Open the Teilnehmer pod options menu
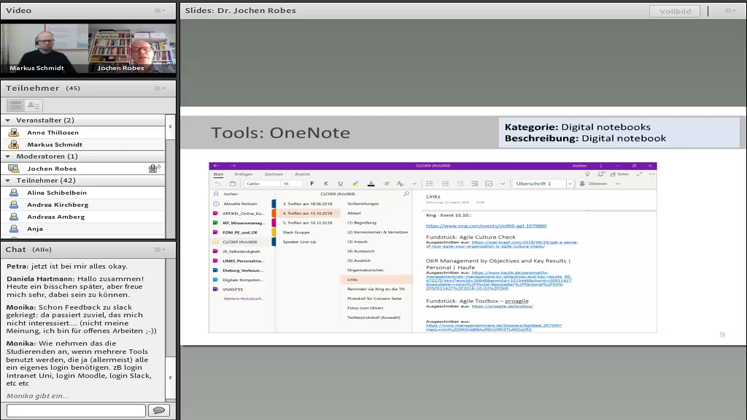747x420 pixels. 160,89
